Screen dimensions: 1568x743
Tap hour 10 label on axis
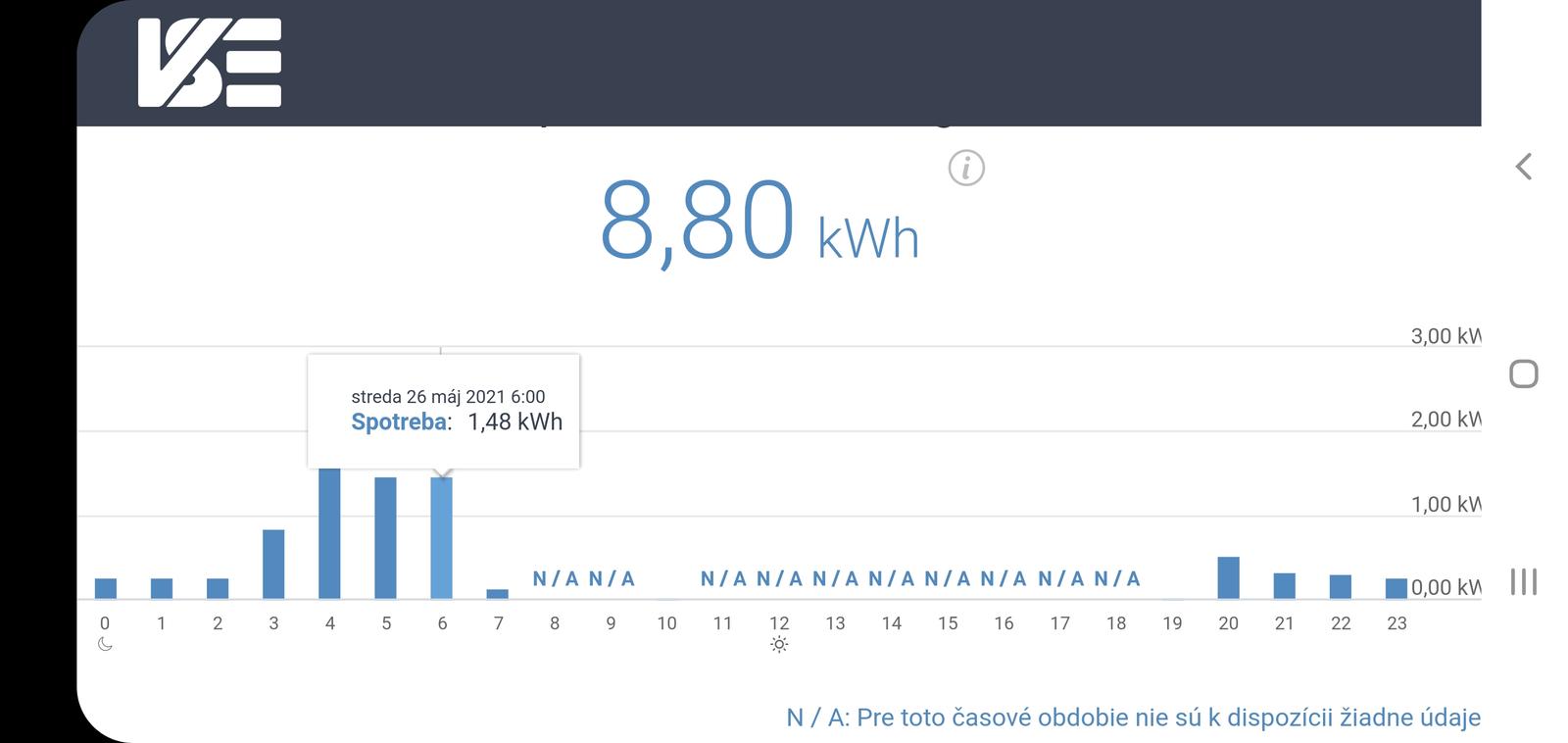click(666, 623)
